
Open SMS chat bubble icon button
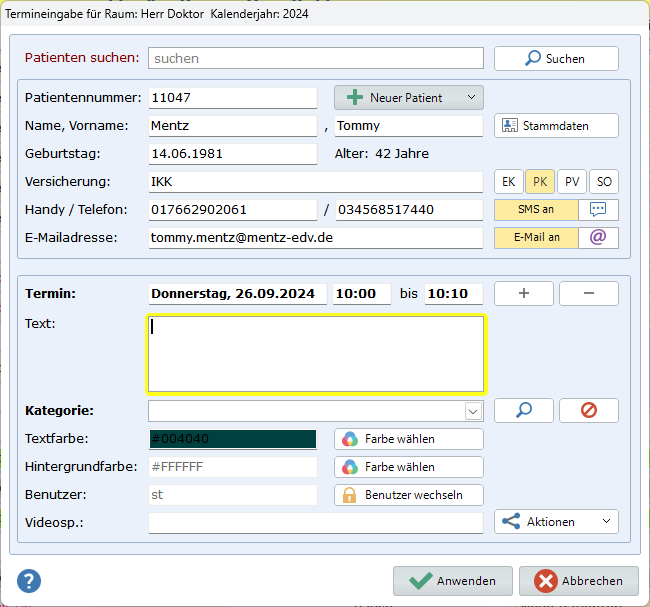click(x=599, y=210)
